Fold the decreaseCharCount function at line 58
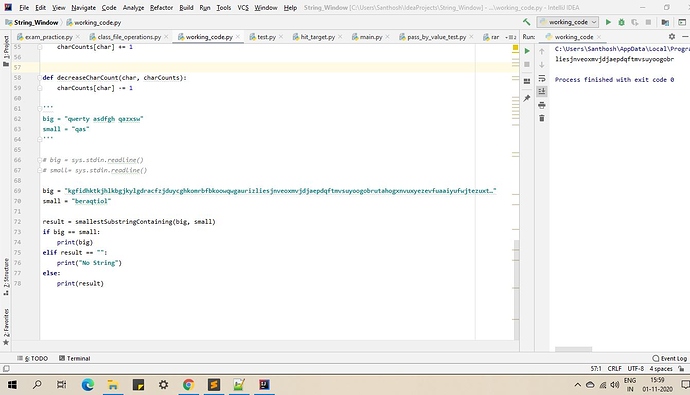This screenshot has height=395, width=690. (40, 77)
